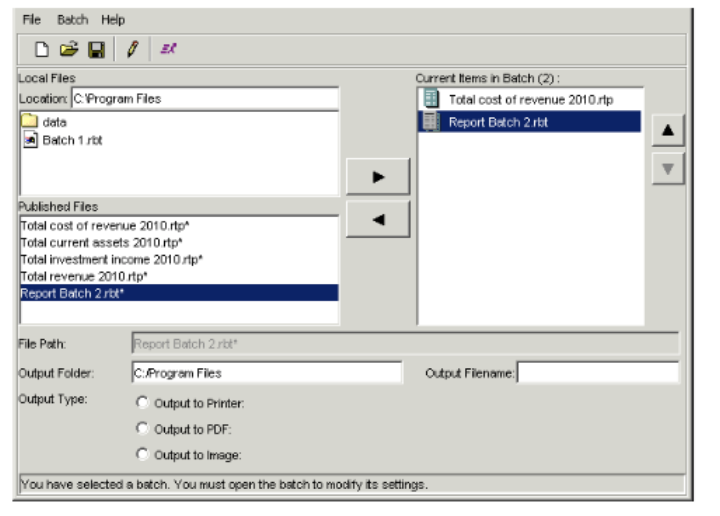Select the data folder in Local Files
This screenshot has width=720, height=516.
tap(54, 122)
